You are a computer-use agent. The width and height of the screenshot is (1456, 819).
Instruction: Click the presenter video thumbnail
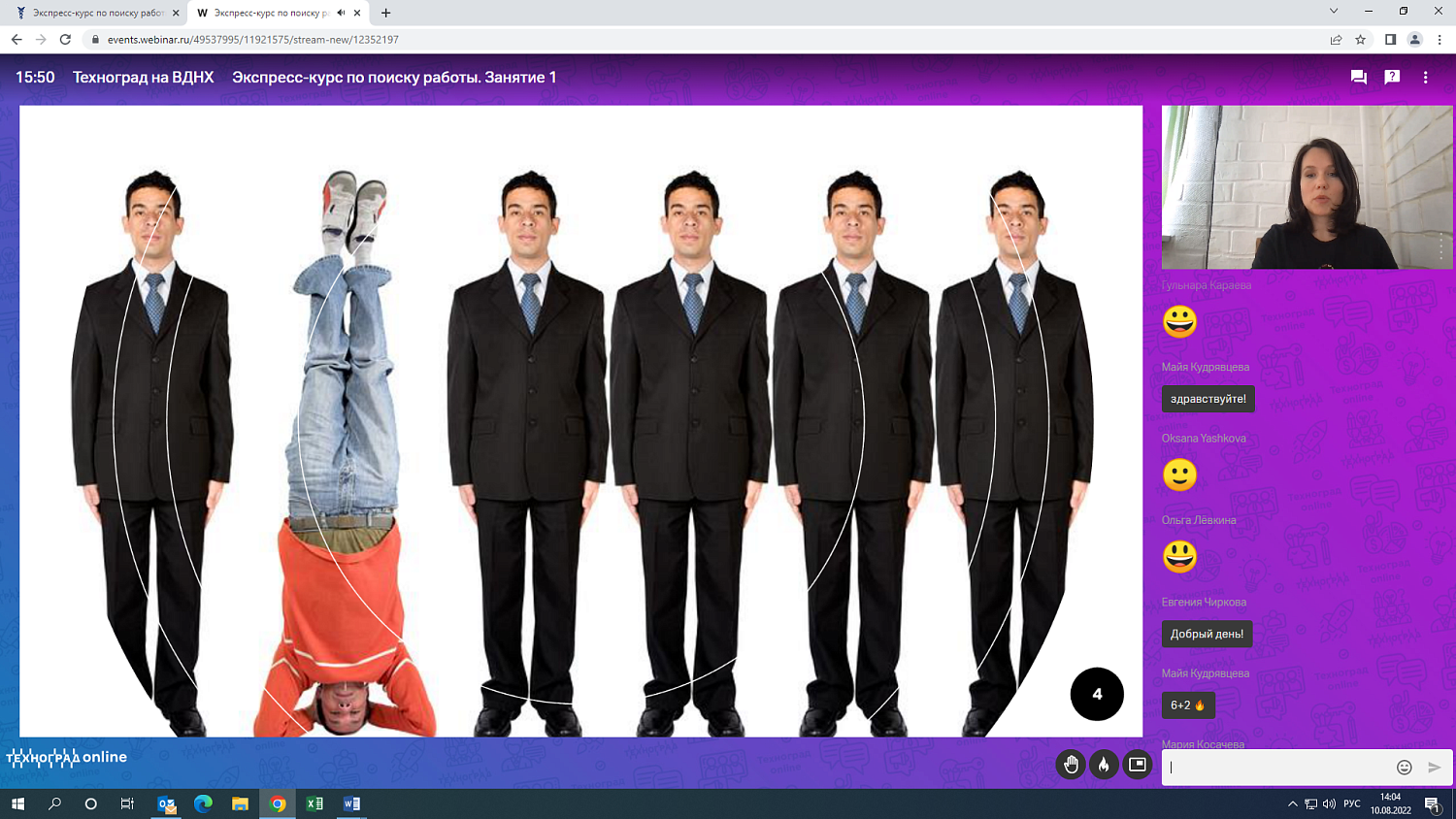coord(1307,187)
